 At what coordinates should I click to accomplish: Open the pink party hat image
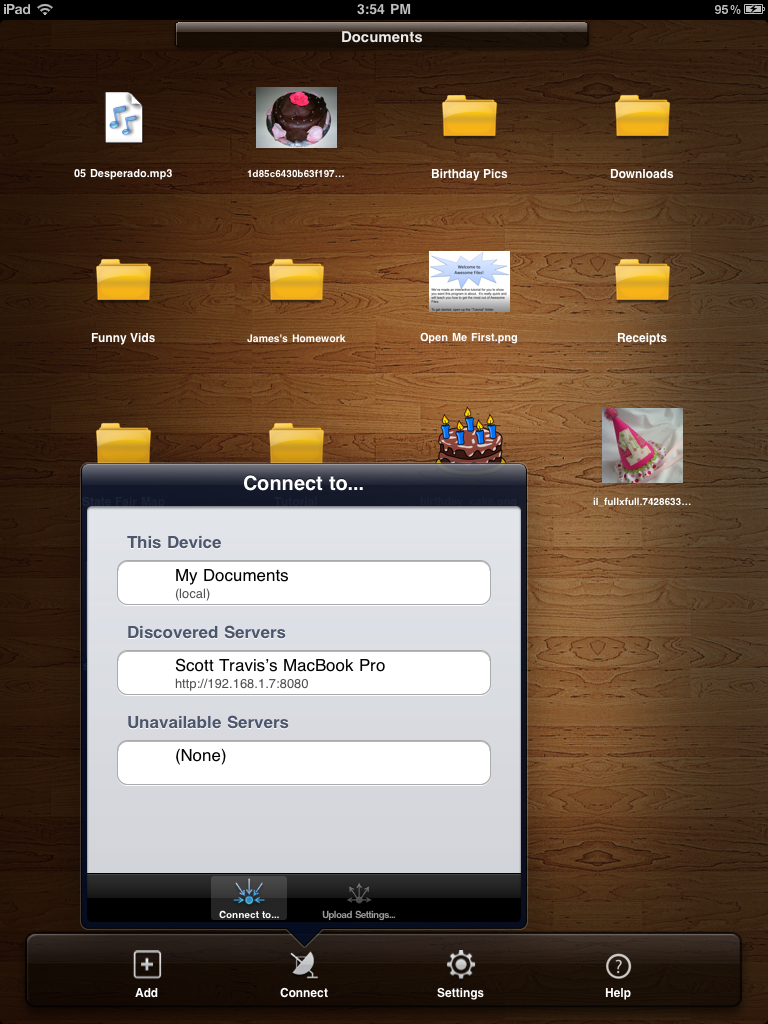click(642, 445)
